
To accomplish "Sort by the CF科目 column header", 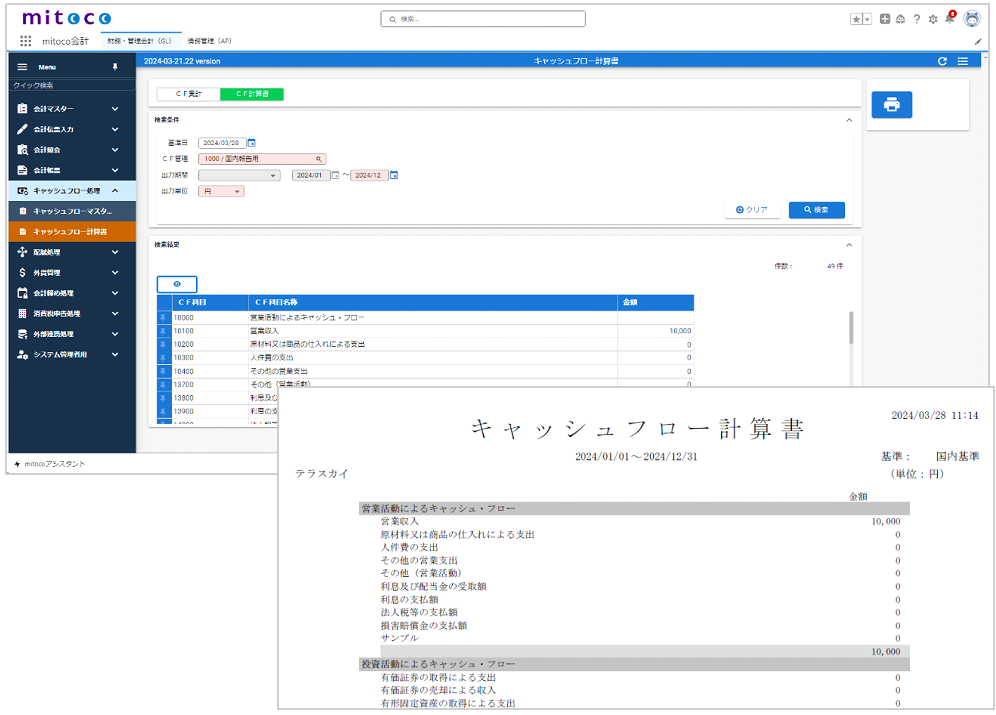I will [x=210, y=302].
